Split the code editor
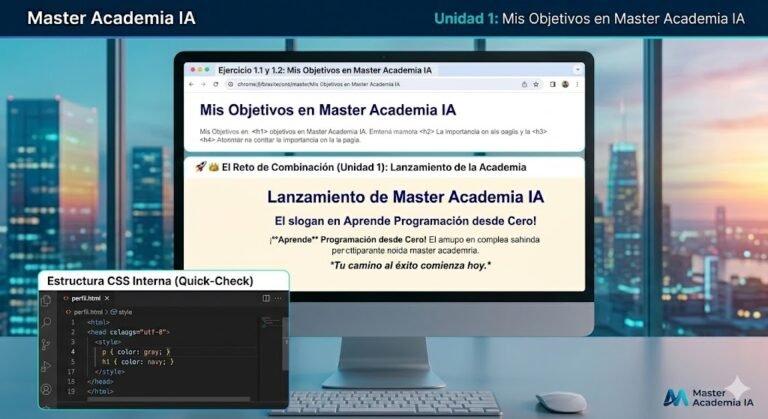This screenshot has height=419, width=768. tap(266, 298)
